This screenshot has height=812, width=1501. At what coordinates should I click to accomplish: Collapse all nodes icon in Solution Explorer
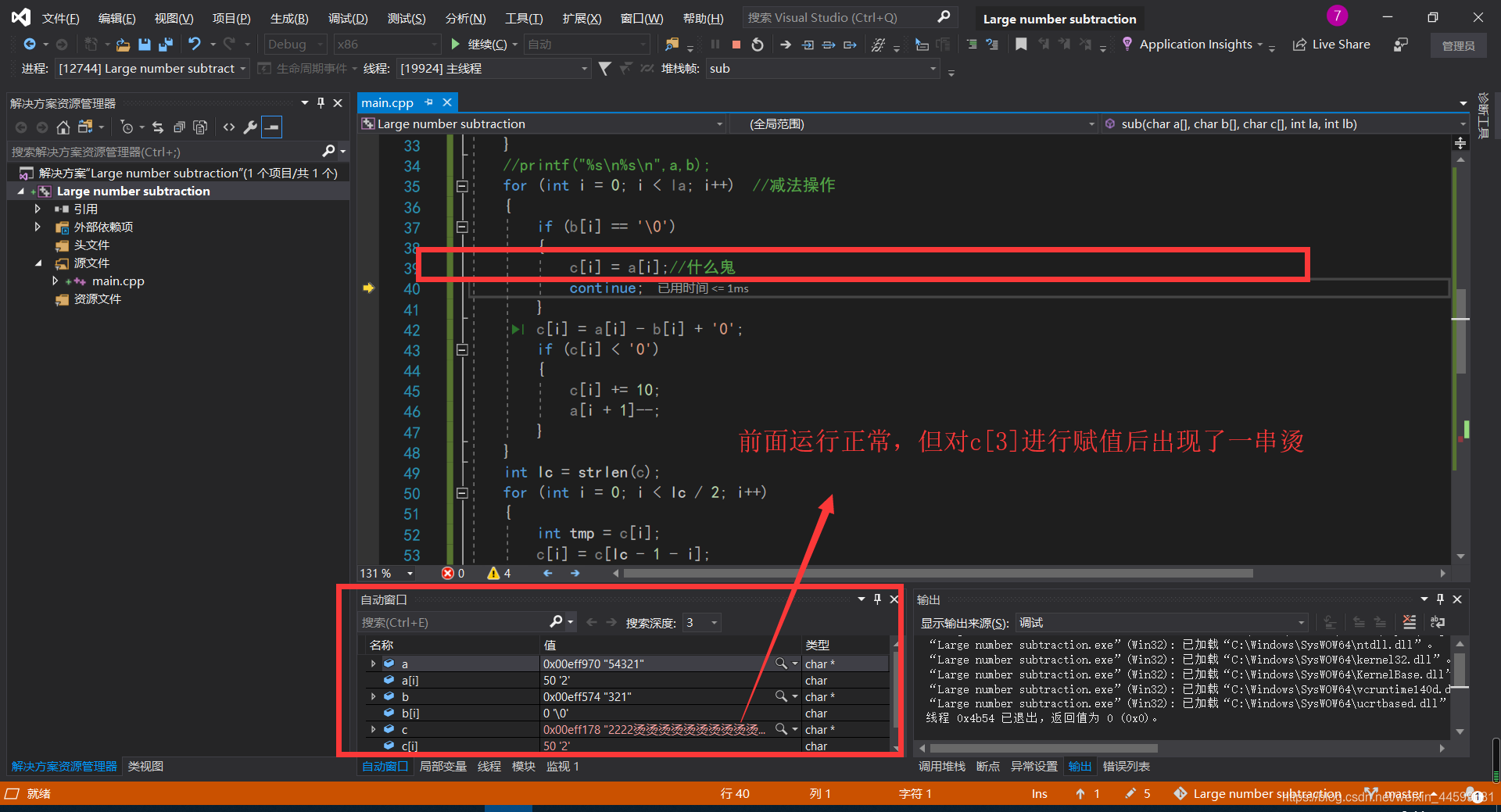pos(179,127)
